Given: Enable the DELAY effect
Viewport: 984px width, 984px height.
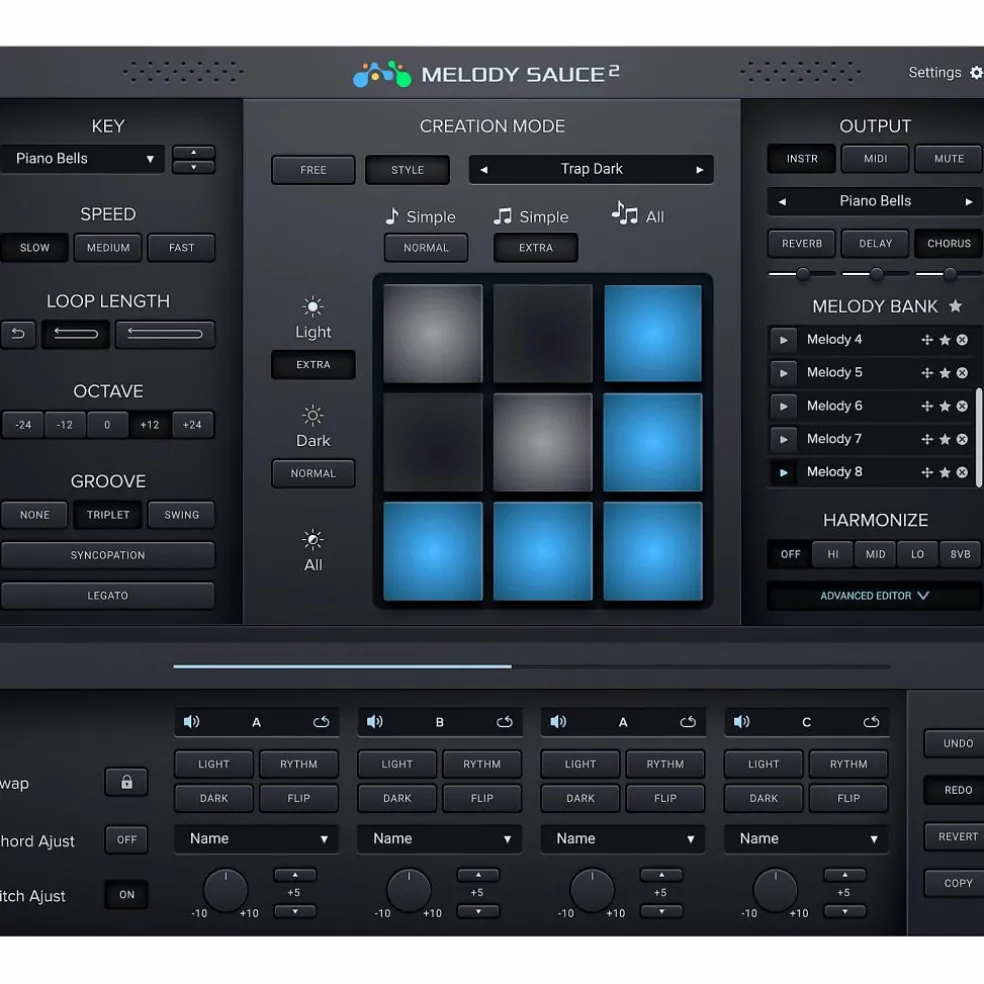Looking at the screenshot, I should (875, 243).
